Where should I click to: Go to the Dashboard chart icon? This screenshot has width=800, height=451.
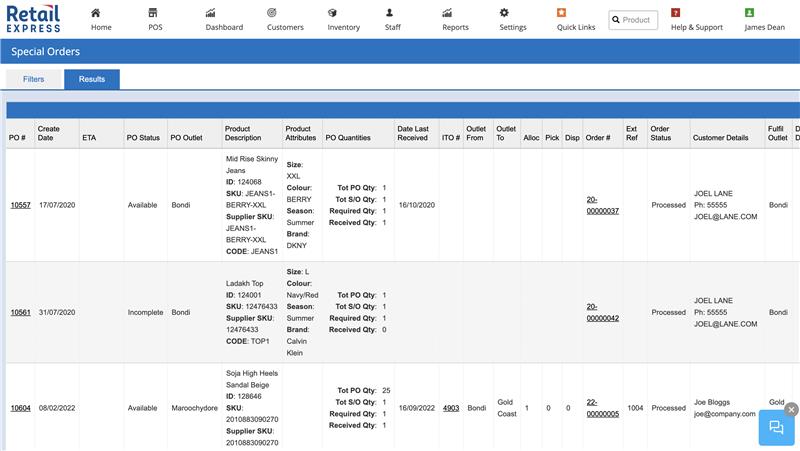(210, 13)
